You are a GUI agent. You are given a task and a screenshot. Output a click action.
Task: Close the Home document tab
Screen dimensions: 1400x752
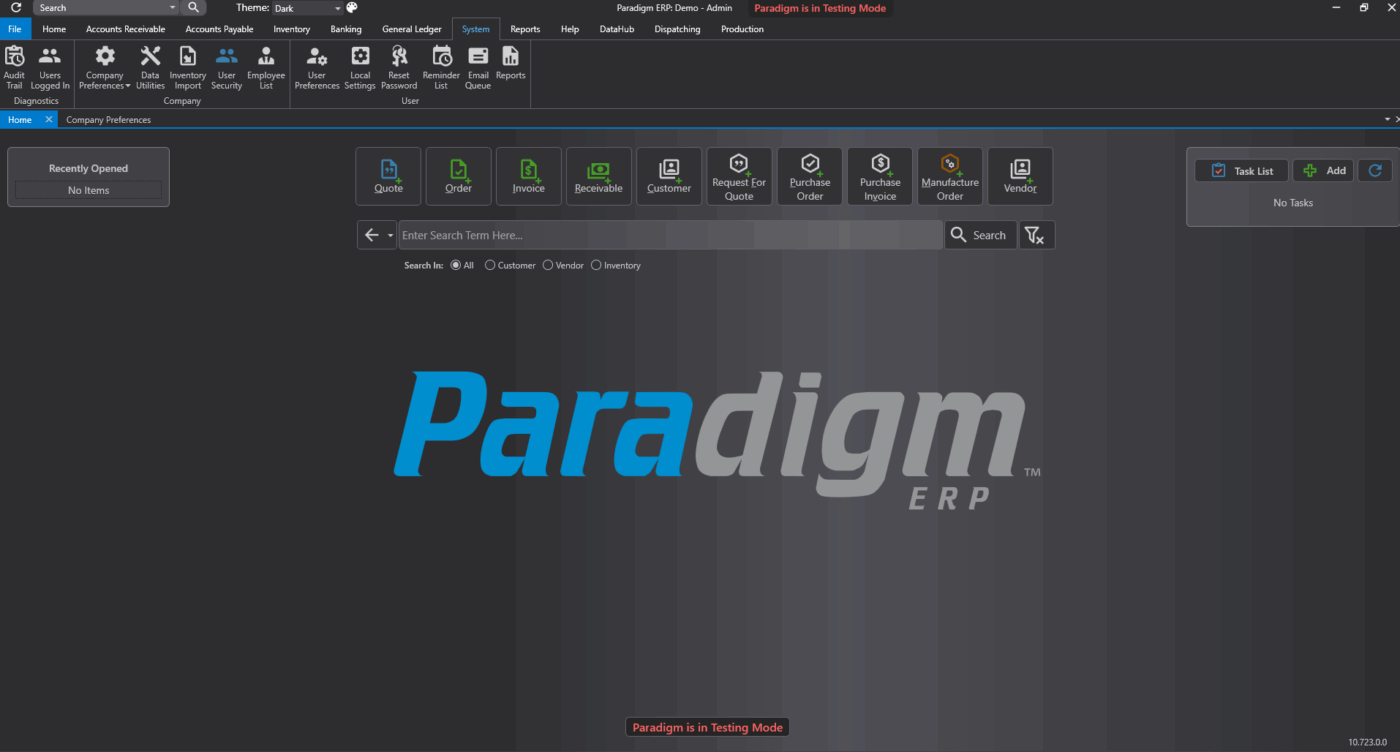click(x=48, y=119)
